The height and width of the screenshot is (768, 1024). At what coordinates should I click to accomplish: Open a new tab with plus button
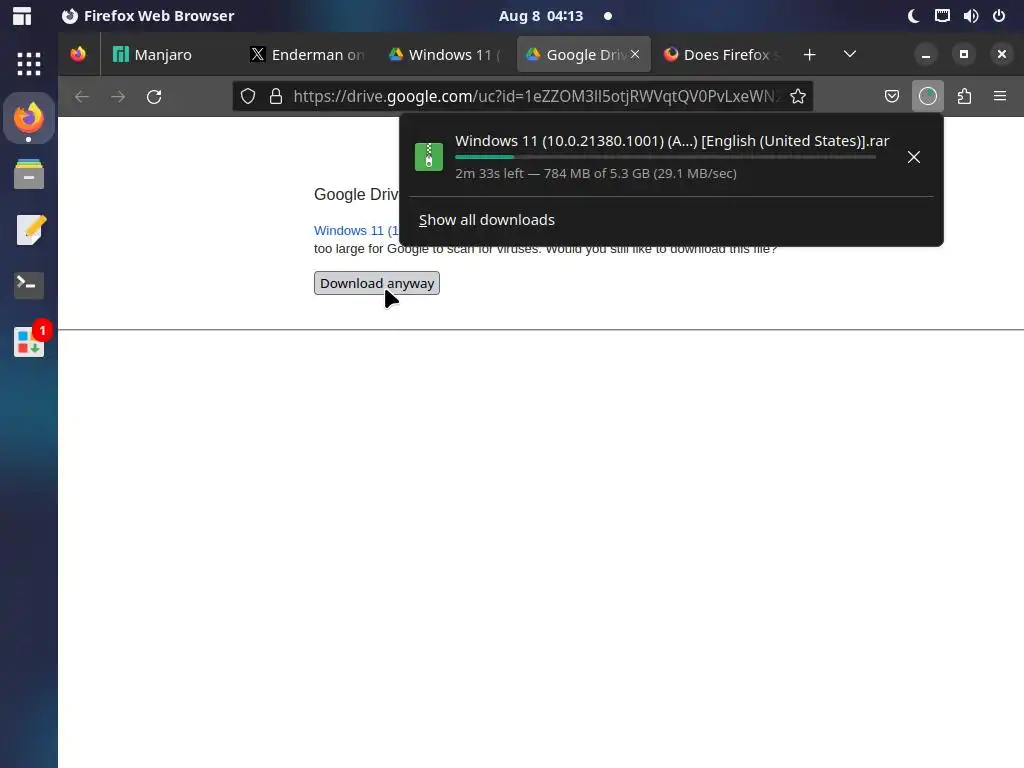click(x=809, y=55)
